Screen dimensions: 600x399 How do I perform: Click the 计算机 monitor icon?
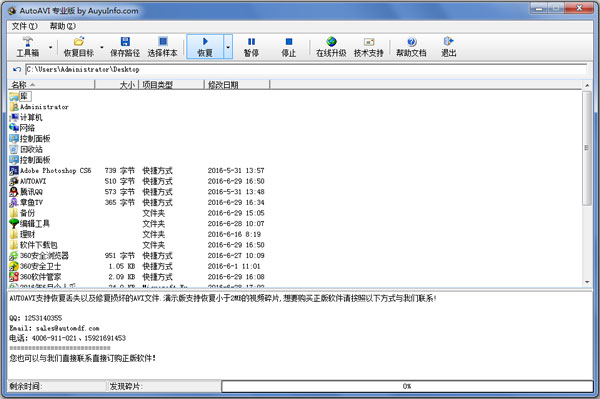[x=14, y=117]
